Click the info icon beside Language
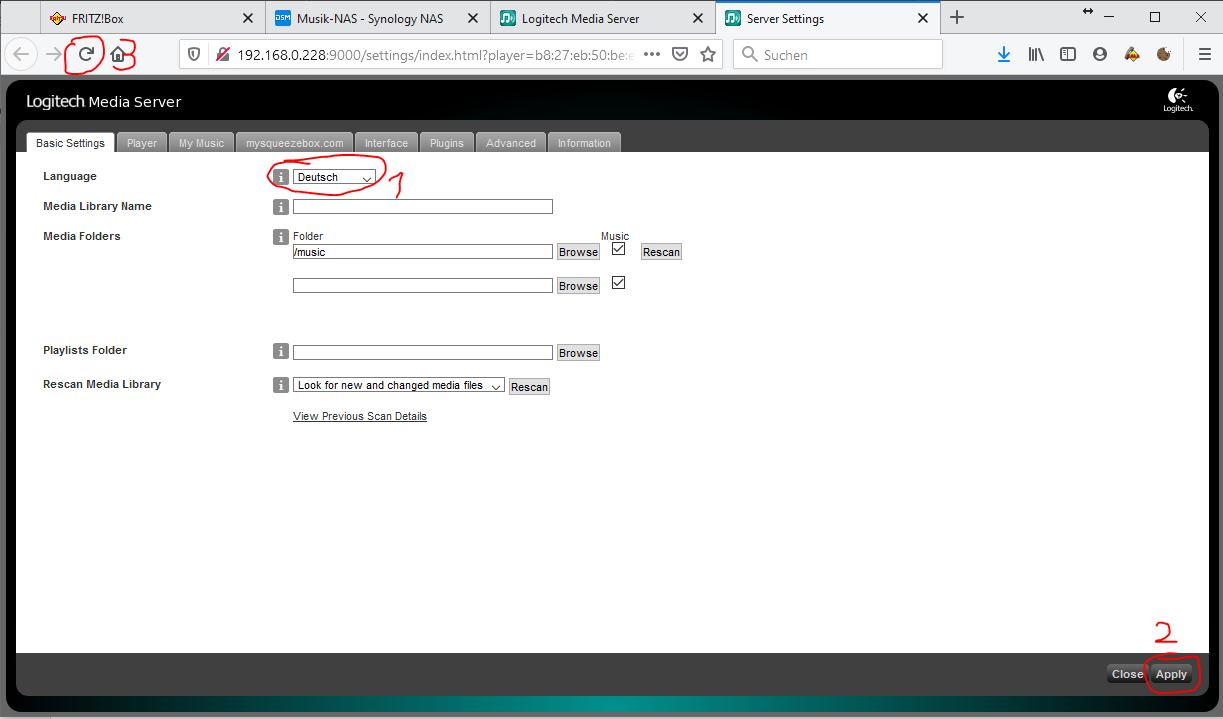The image size is (1223, 719). click(x=281, y=177)
